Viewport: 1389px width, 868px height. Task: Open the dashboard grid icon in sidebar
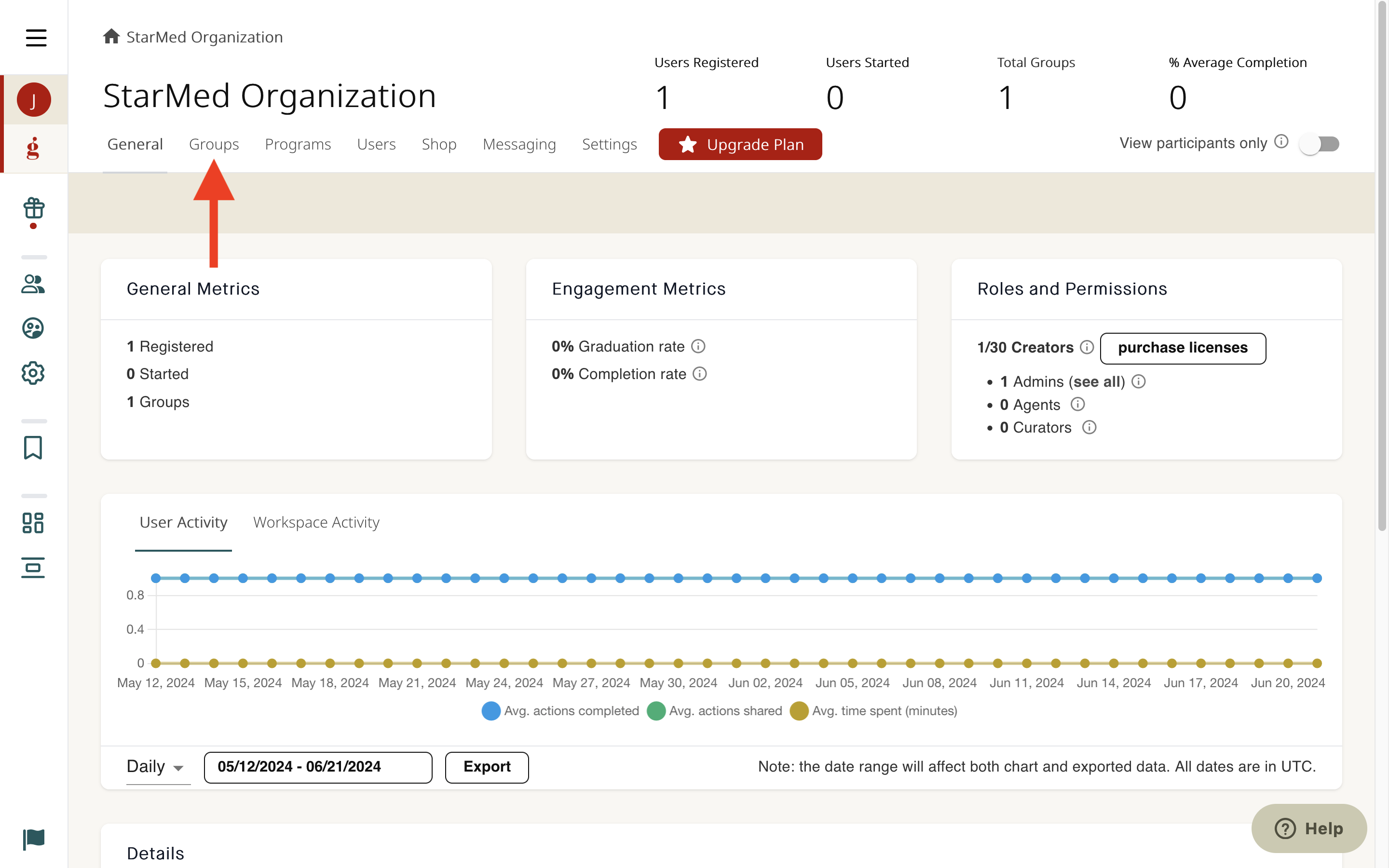click(x=33, y=523)
